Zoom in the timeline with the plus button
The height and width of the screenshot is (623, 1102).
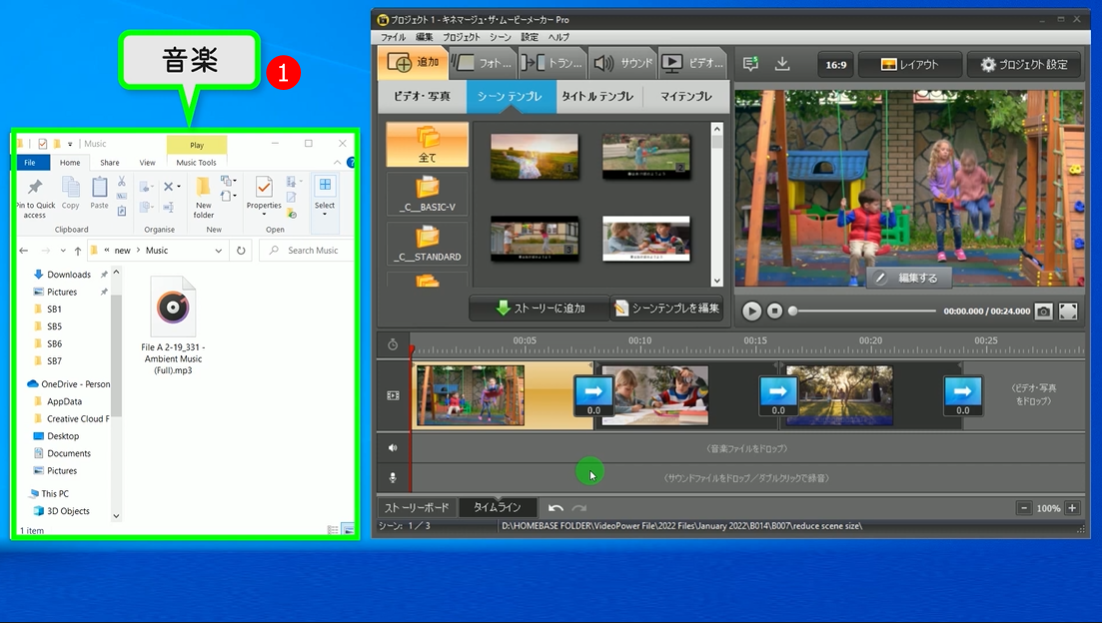coord(1072,508)
